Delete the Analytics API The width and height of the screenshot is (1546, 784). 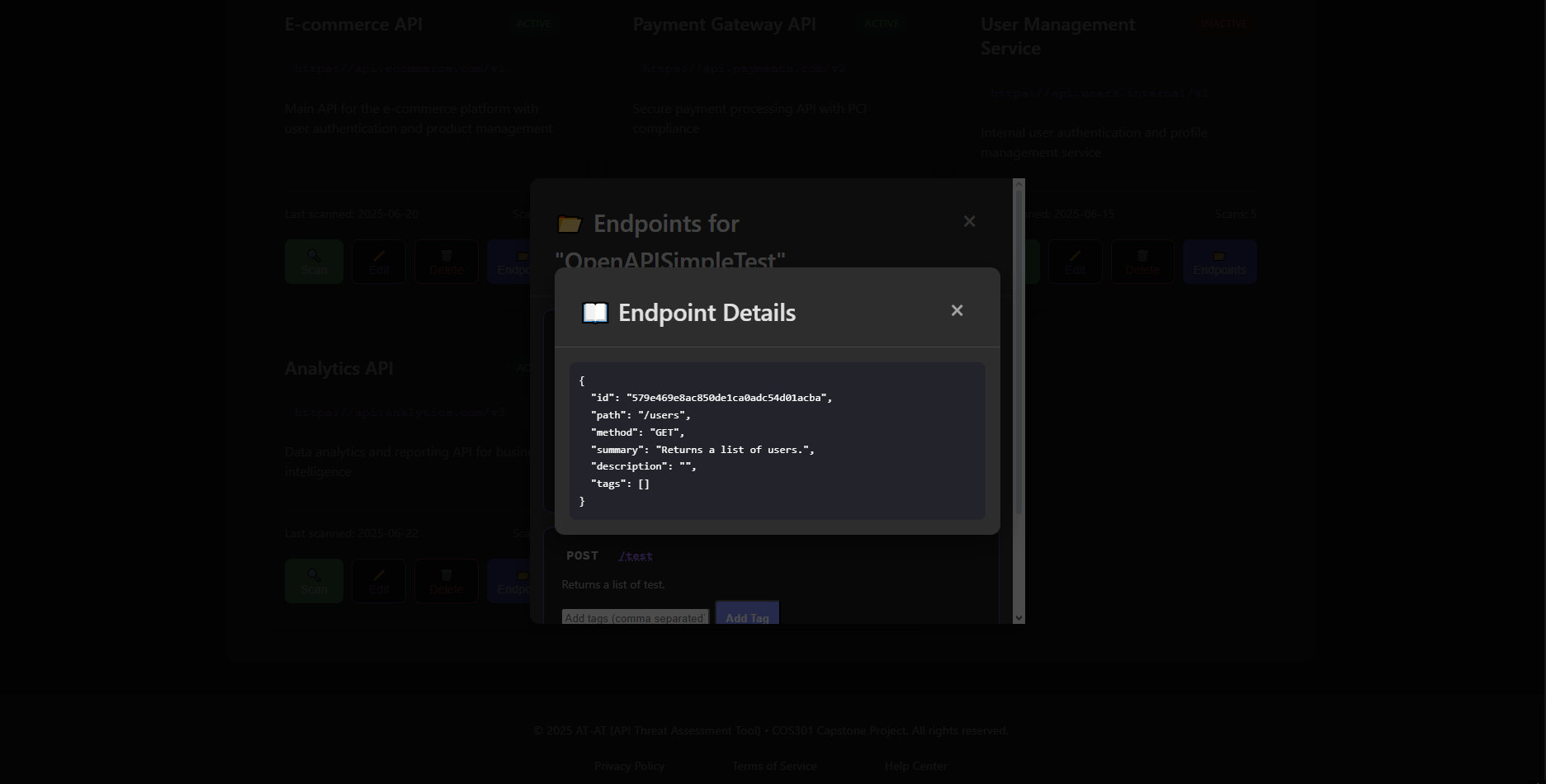click(x=447, y=581)
